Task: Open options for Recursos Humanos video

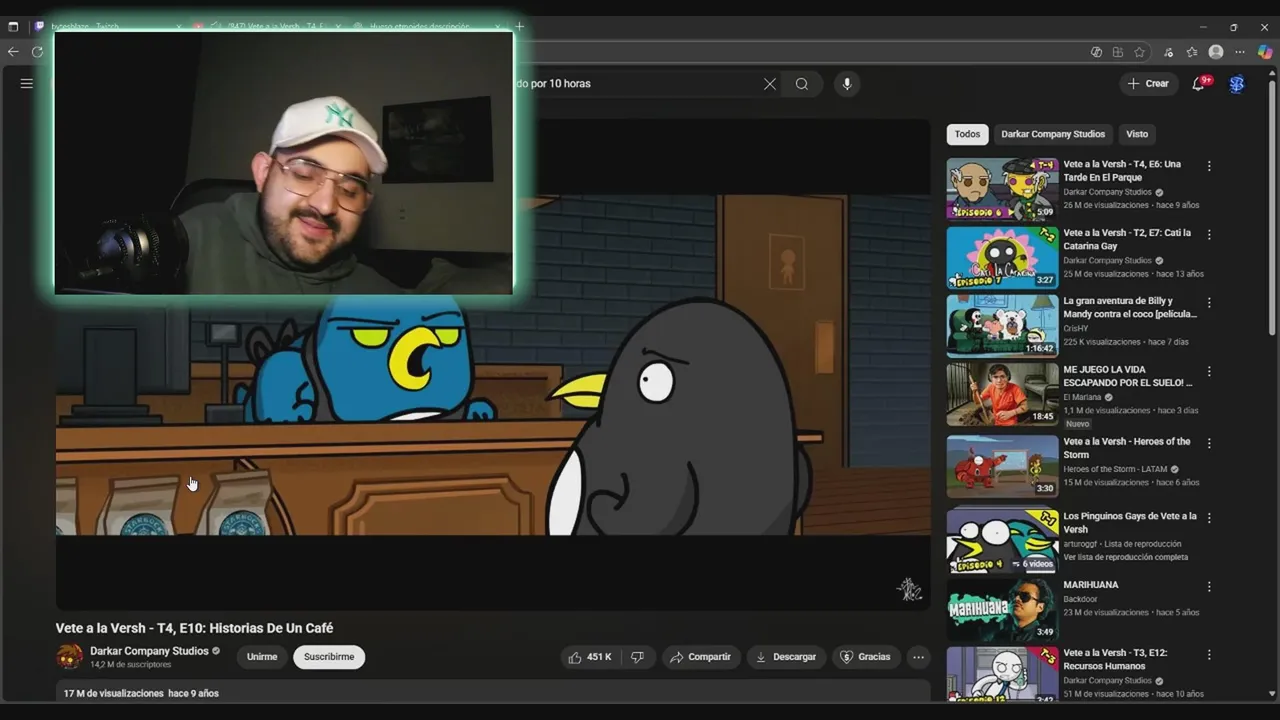Action: point(1209,655)
